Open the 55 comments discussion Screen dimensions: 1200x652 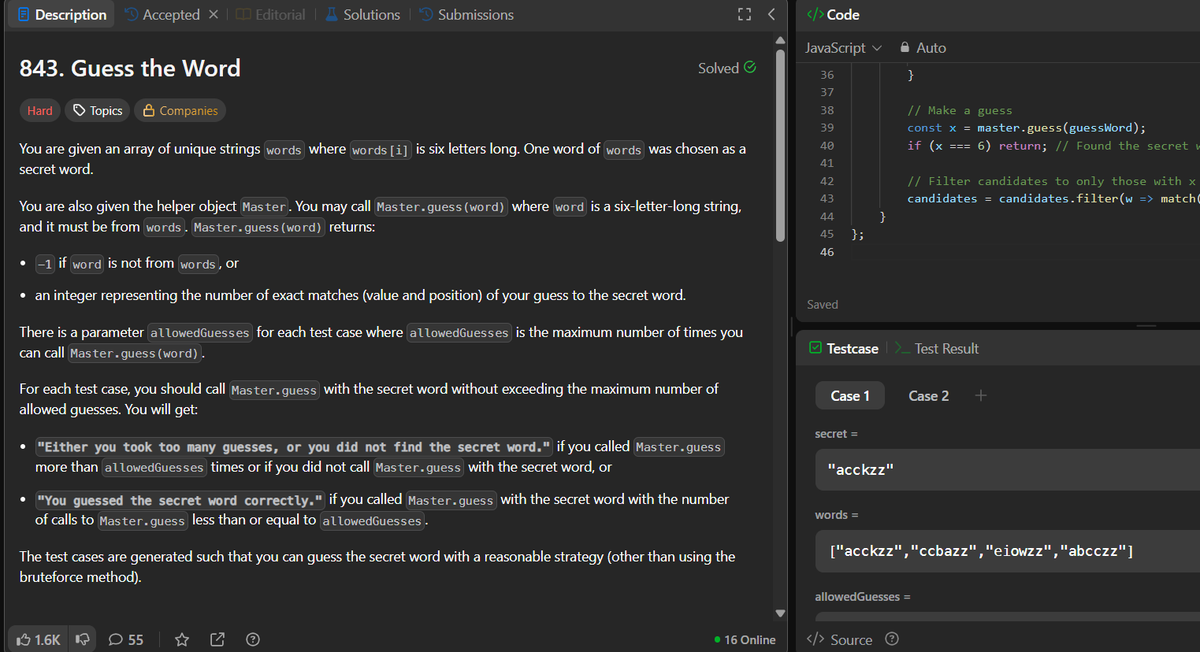(x=126, y=639)
